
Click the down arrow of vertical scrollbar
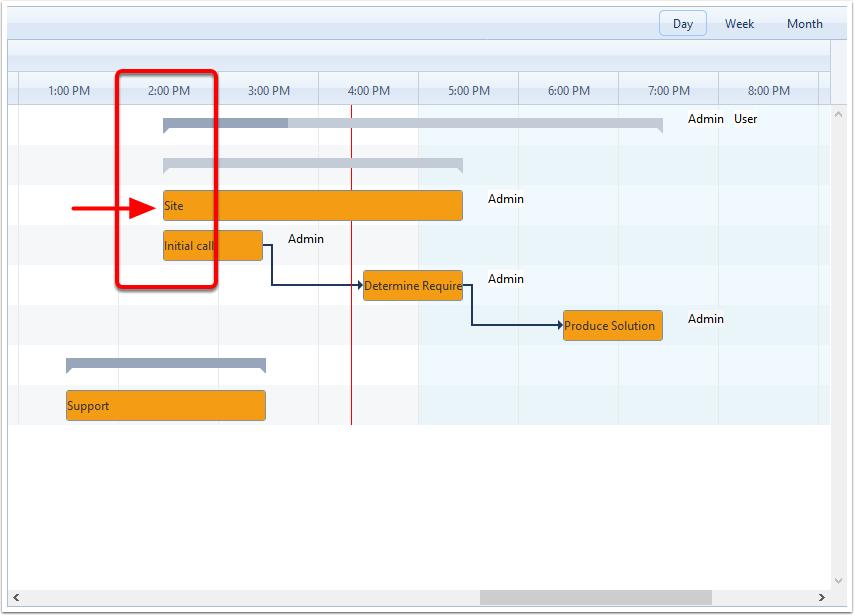(838, 581)
